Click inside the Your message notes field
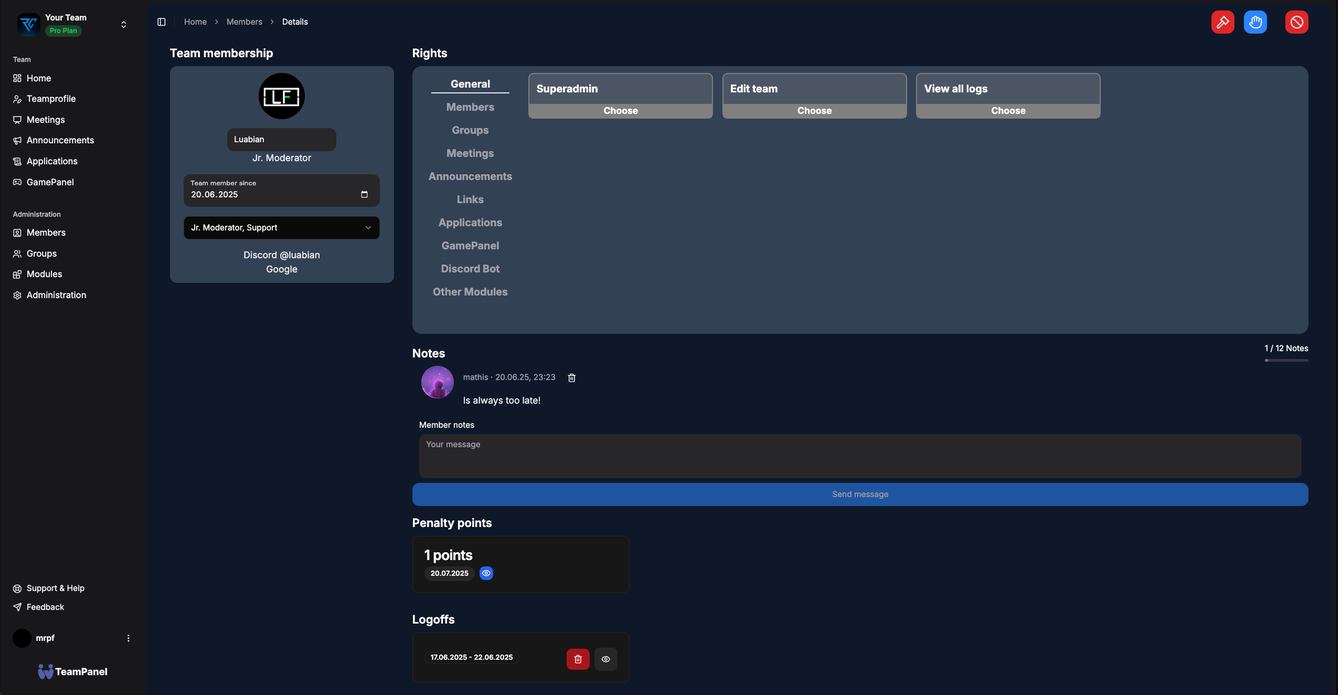Image resolution: width=1338 pixels, height=695 pixels. tap(859, 455)
